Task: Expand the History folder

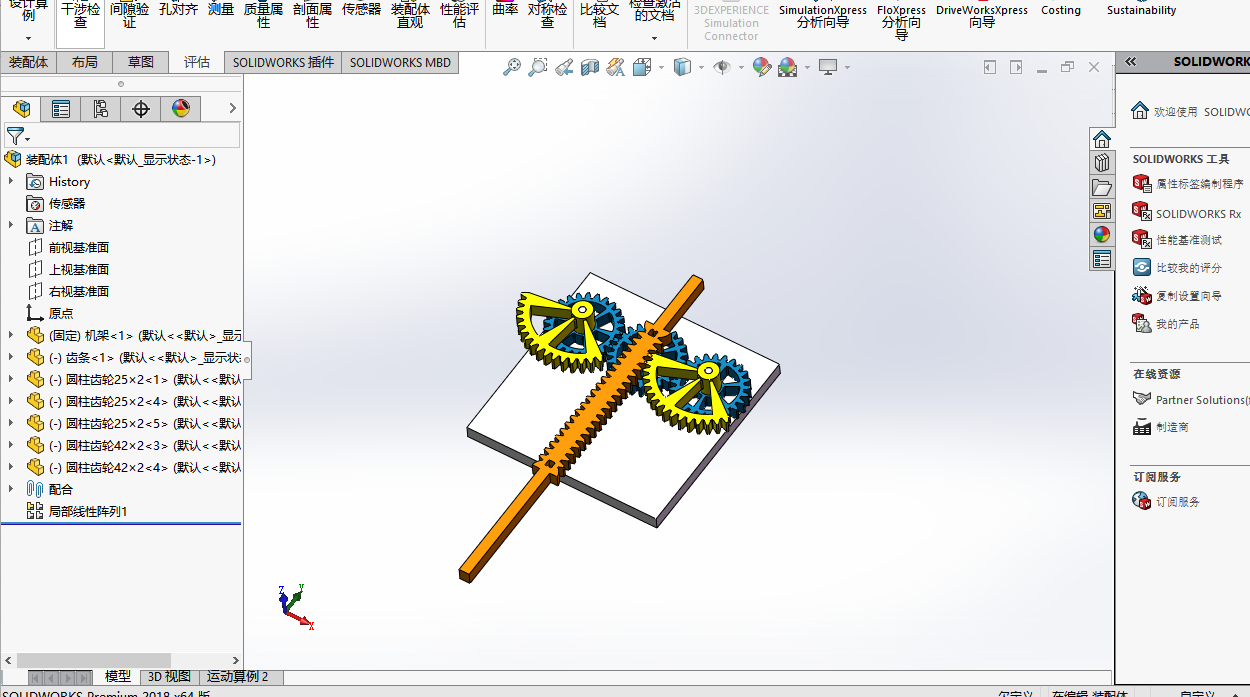Action: (x=11, y=181)
